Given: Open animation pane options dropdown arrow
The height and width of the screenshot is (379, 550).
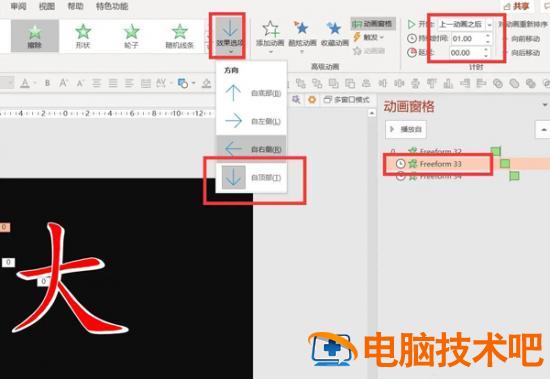Looking at the screenshot, I should point(545,105).
